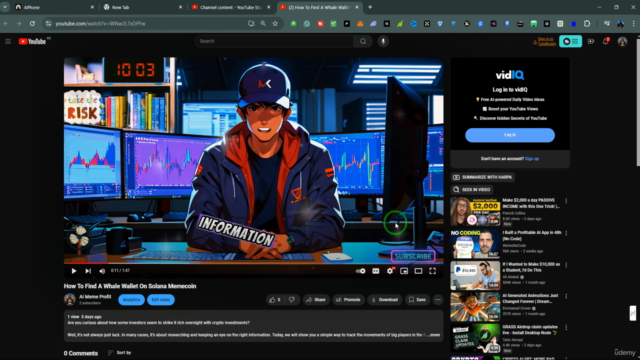Click the video progress bar
Image resolution: width=640 pixels, height=360 pixels.
pos(253,264)
